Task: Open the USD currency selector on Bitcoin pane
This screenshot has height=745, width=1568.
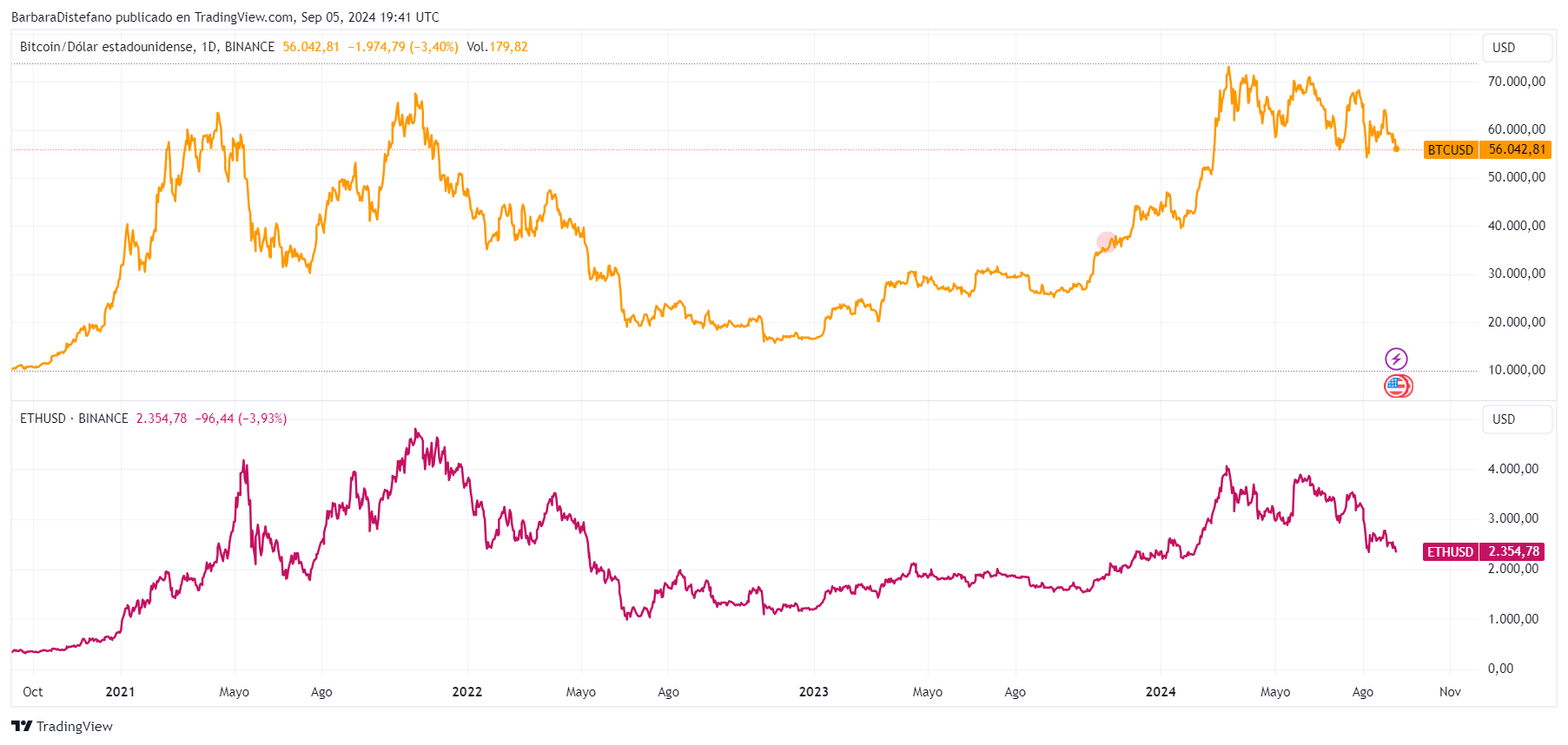Action: click(1517, 48)
